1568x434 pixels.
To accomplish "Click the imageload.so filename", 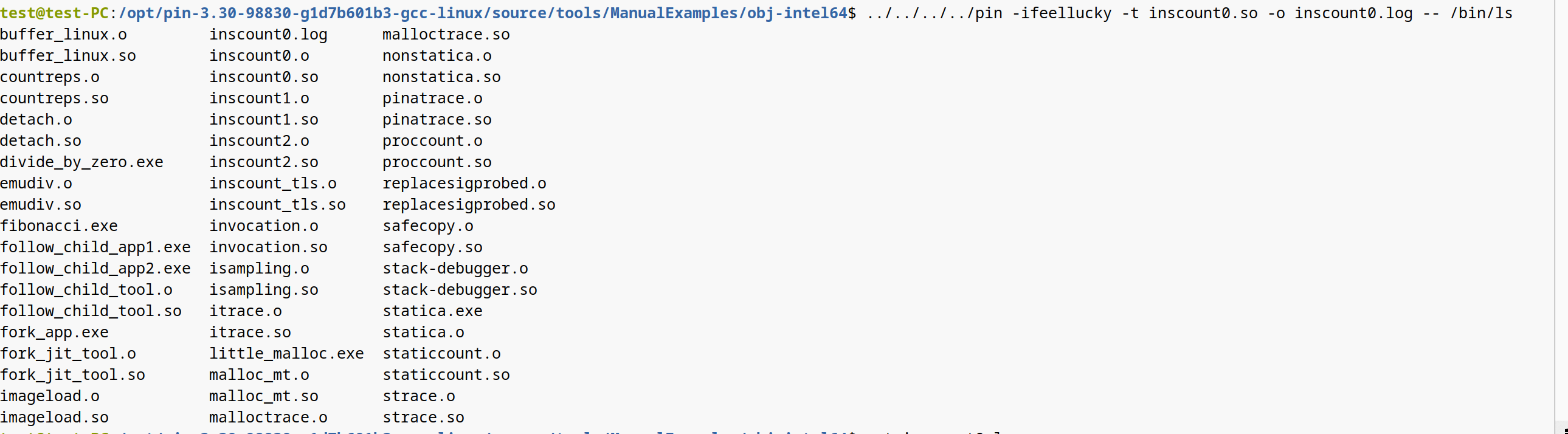I will (x=54, y=418).
